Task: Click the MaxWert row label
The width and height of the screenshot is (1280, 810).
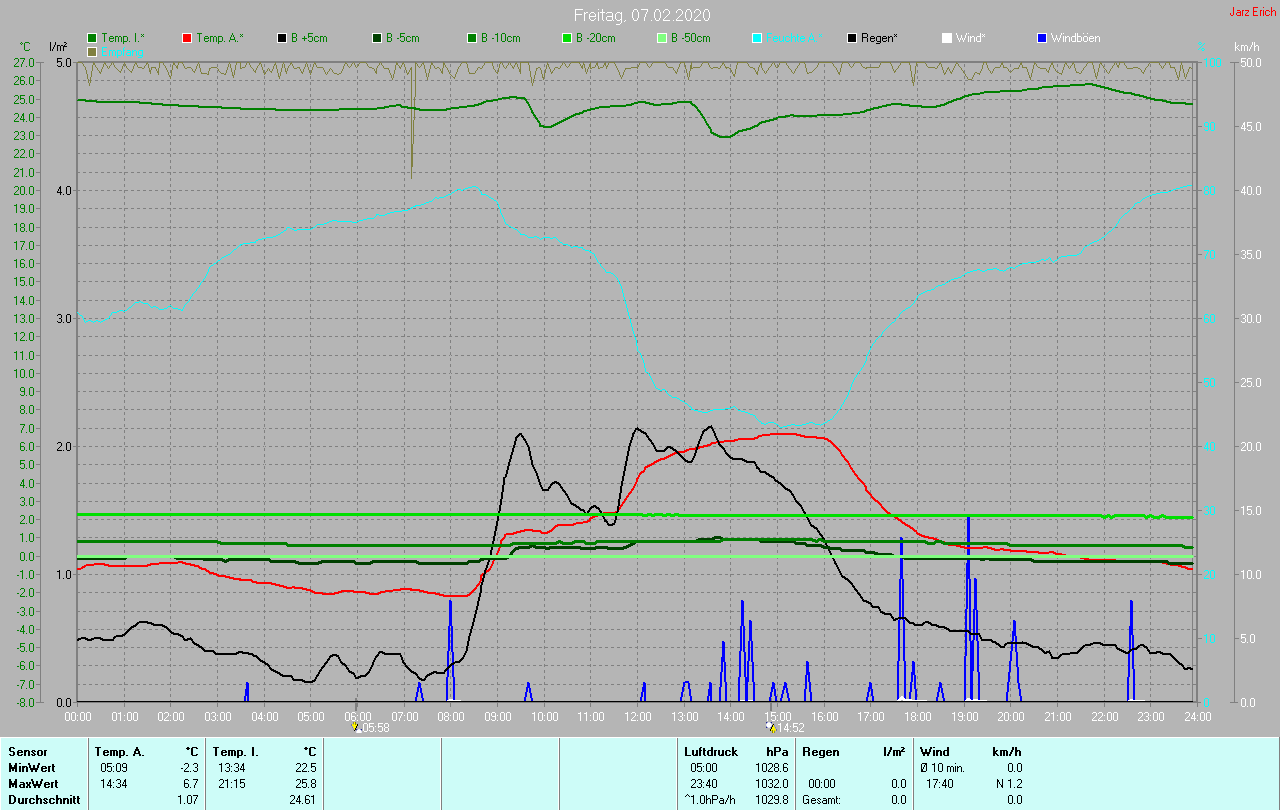Action: (33, 784)
